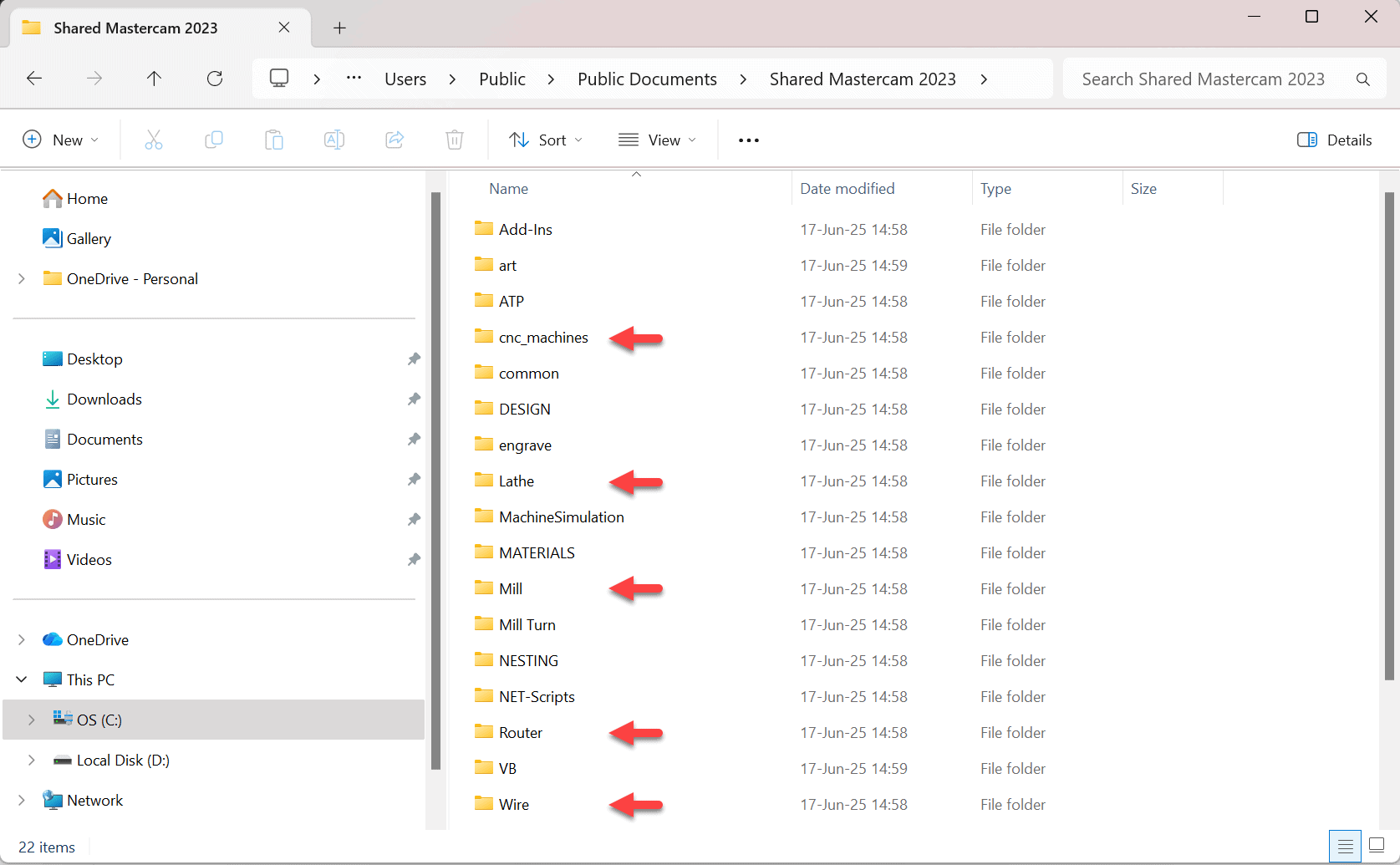The width and height of the screenshot is (1400, 865).
Task: Open a new Explorer tab
Action: [x=339, y=28]
